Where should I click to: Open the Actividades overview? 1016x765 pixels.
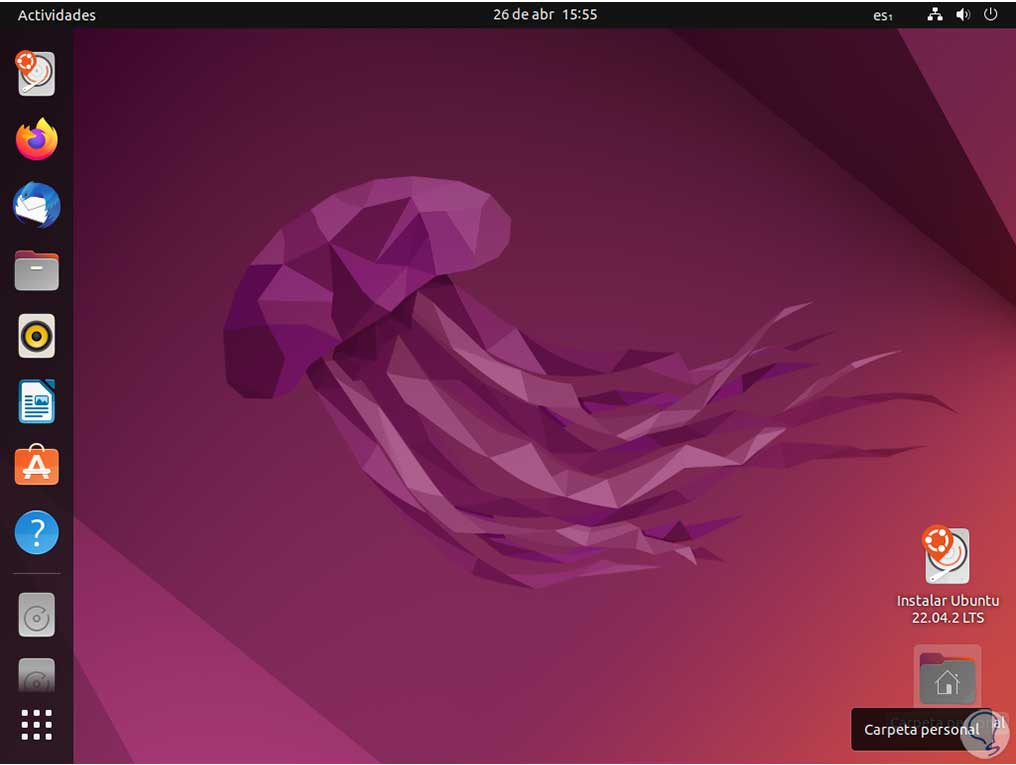(56, 15)
